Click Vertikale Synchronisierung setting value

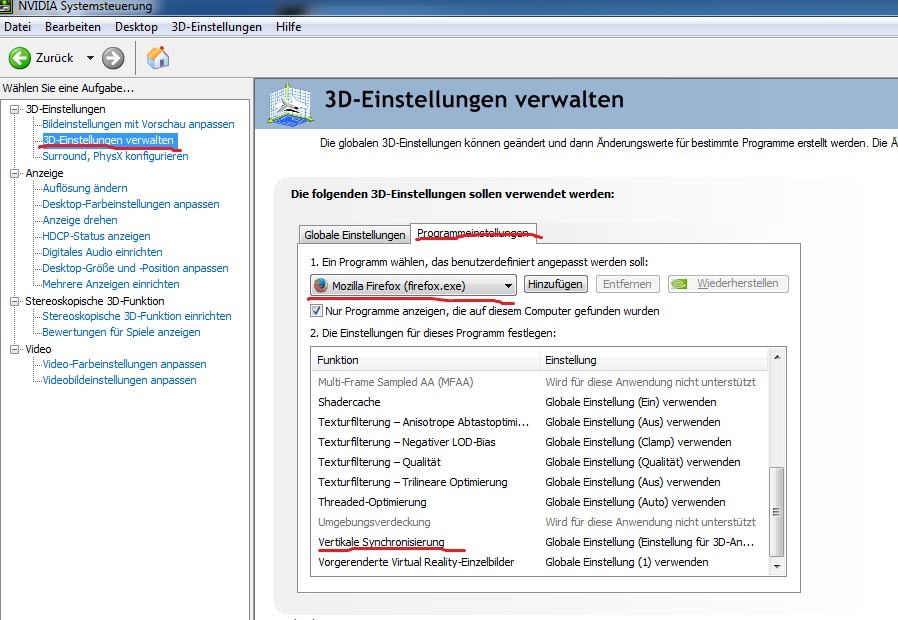[x=649, y=543]
